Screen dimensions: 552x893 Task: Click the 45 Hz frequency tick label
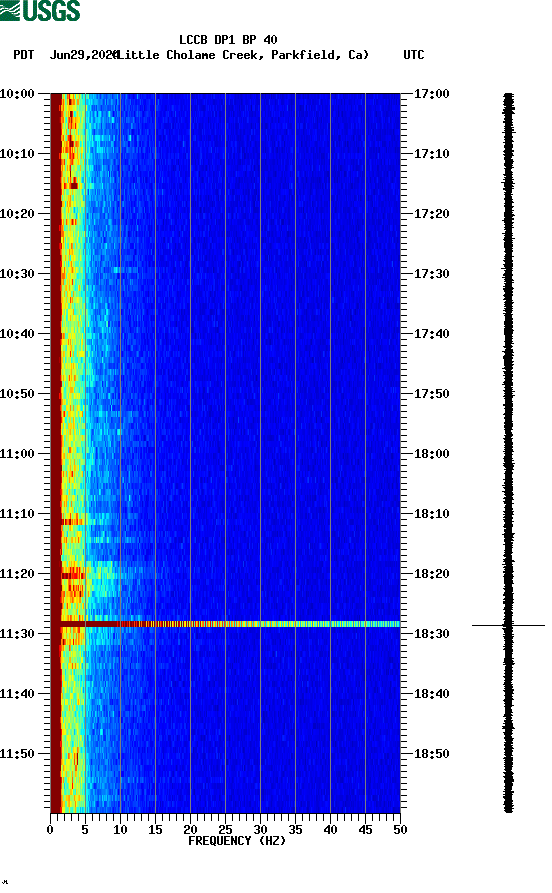tap(365, 830)
